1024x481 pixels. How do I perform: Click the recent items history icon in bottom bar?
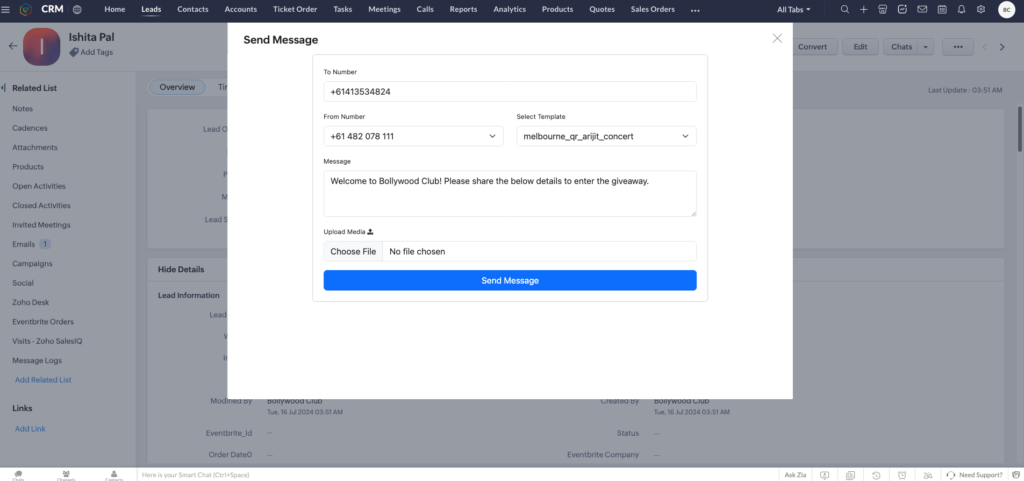[876, 475]
